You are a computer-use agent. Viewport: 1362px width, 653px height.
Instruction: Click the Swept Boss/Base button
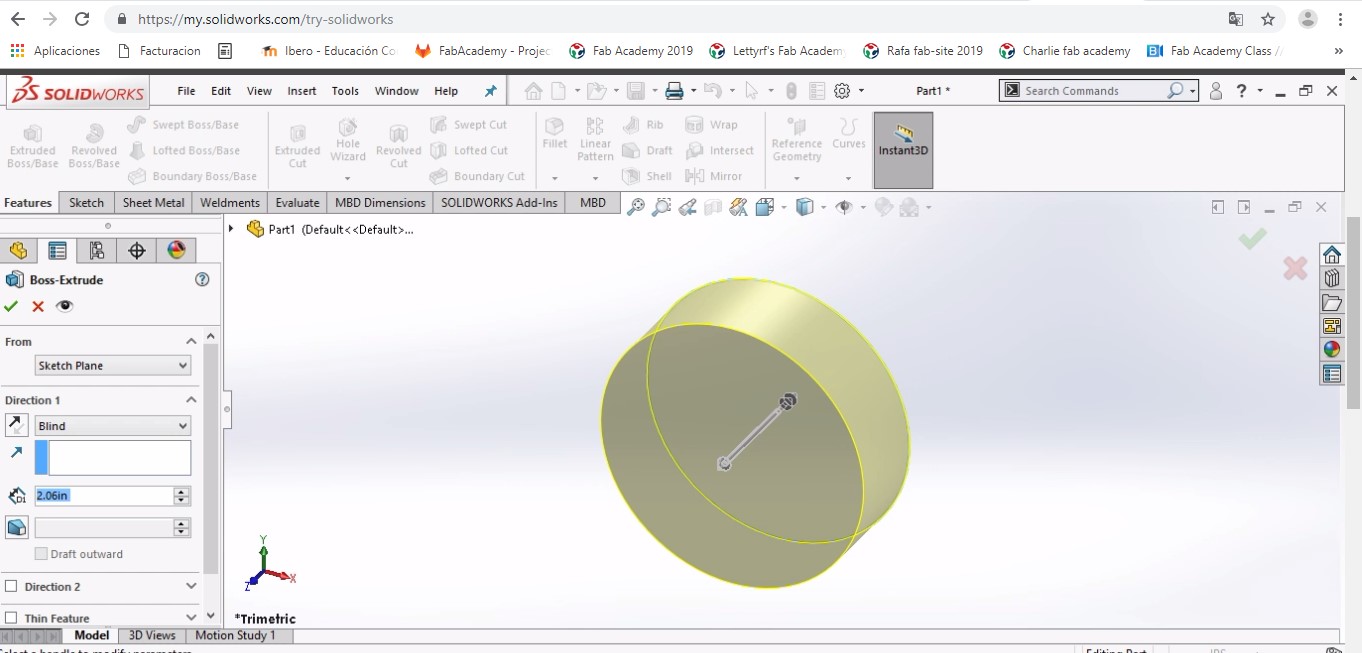tap(184, 125)
